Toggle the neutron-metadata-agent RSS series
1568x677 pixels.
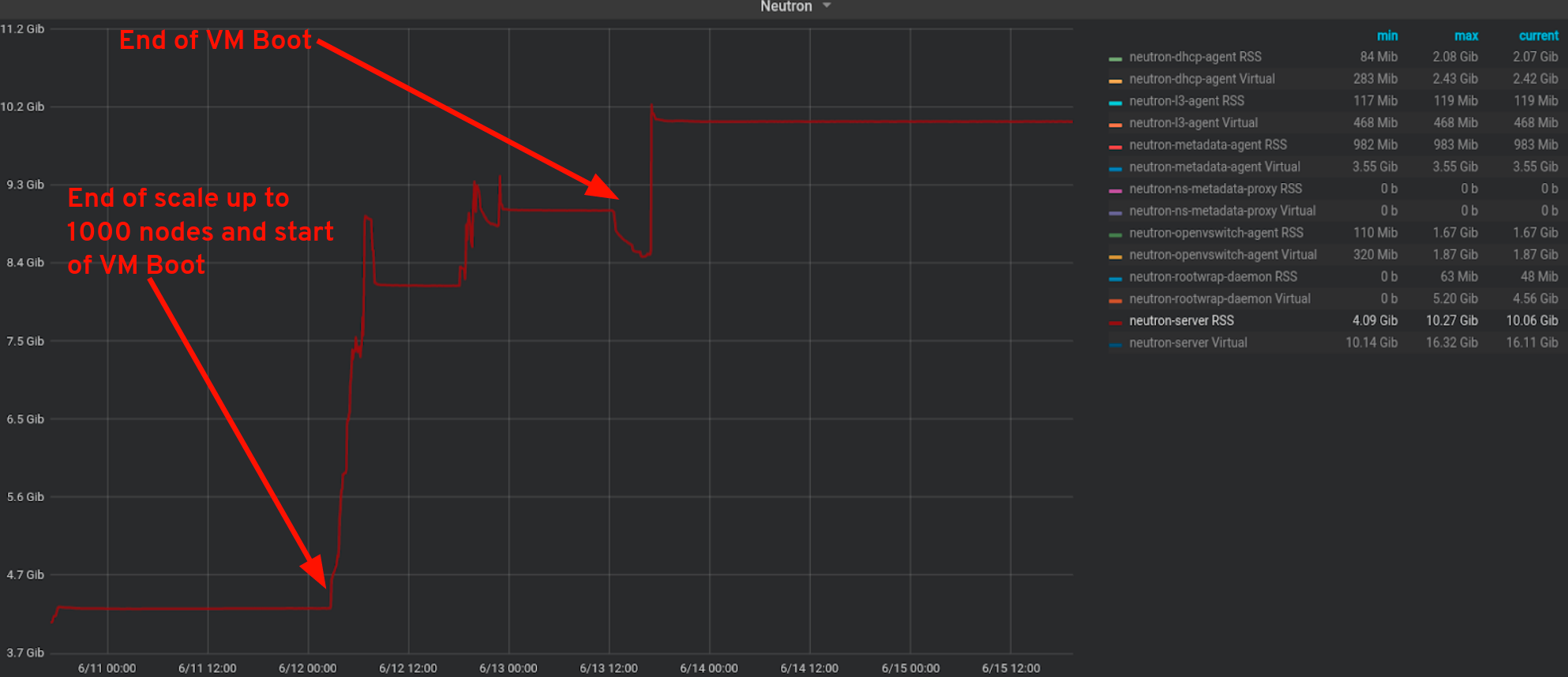pos(1207,145)
